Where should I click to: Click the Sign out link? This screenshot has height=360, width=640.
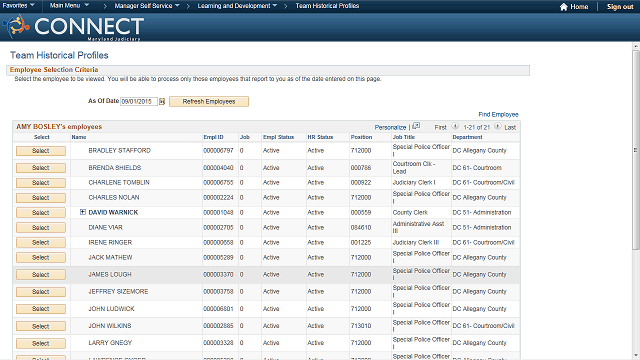click(620, 7)
